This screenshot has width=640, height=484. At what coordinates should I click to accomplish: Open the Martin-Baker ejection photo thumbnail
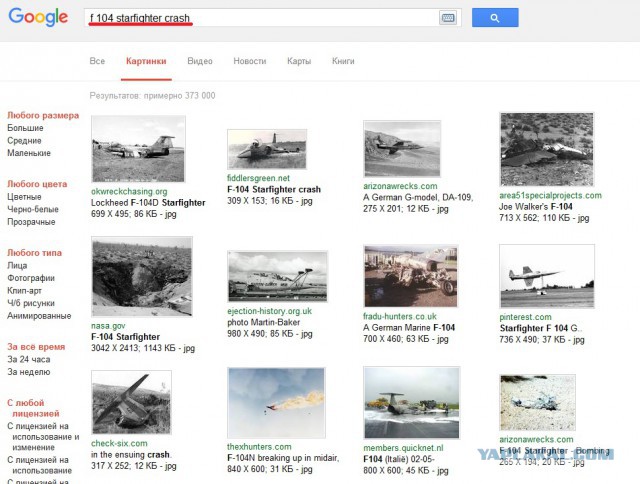278,276
